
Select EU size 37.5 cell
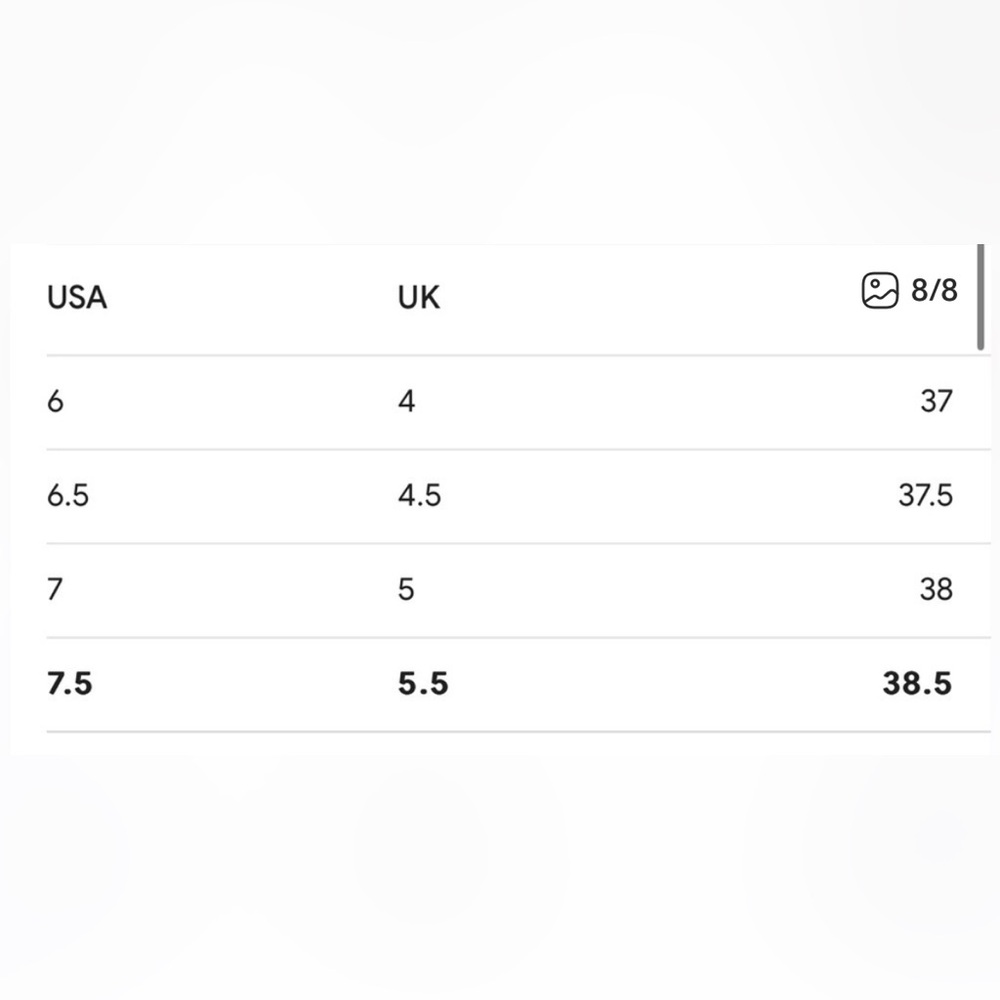pyautogui.click(x=925, y=496)
